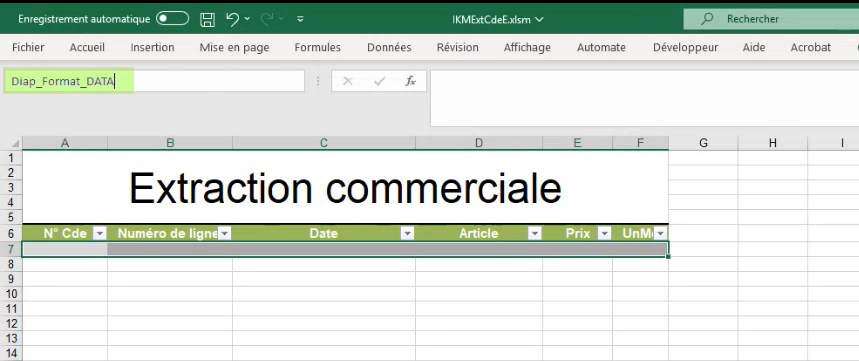
Task: Click the Insert Function fx icon
Action: point(410,81)
